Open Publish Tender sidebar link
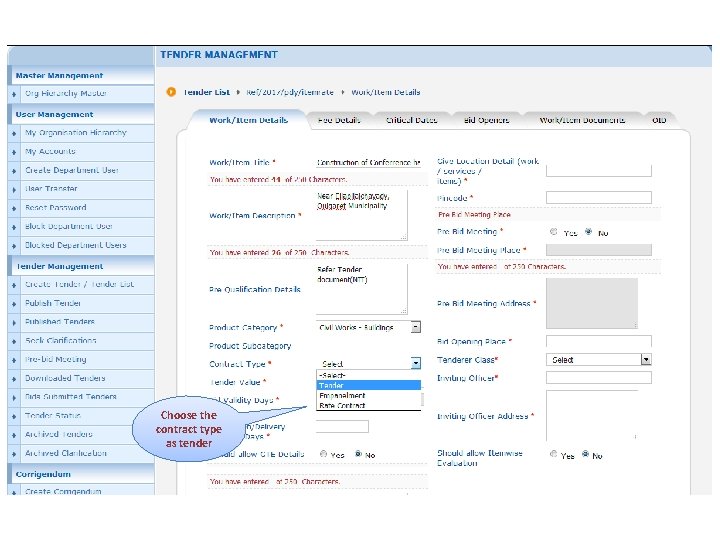The width and height of the screenshot is (720, 540). pos(53,303)
